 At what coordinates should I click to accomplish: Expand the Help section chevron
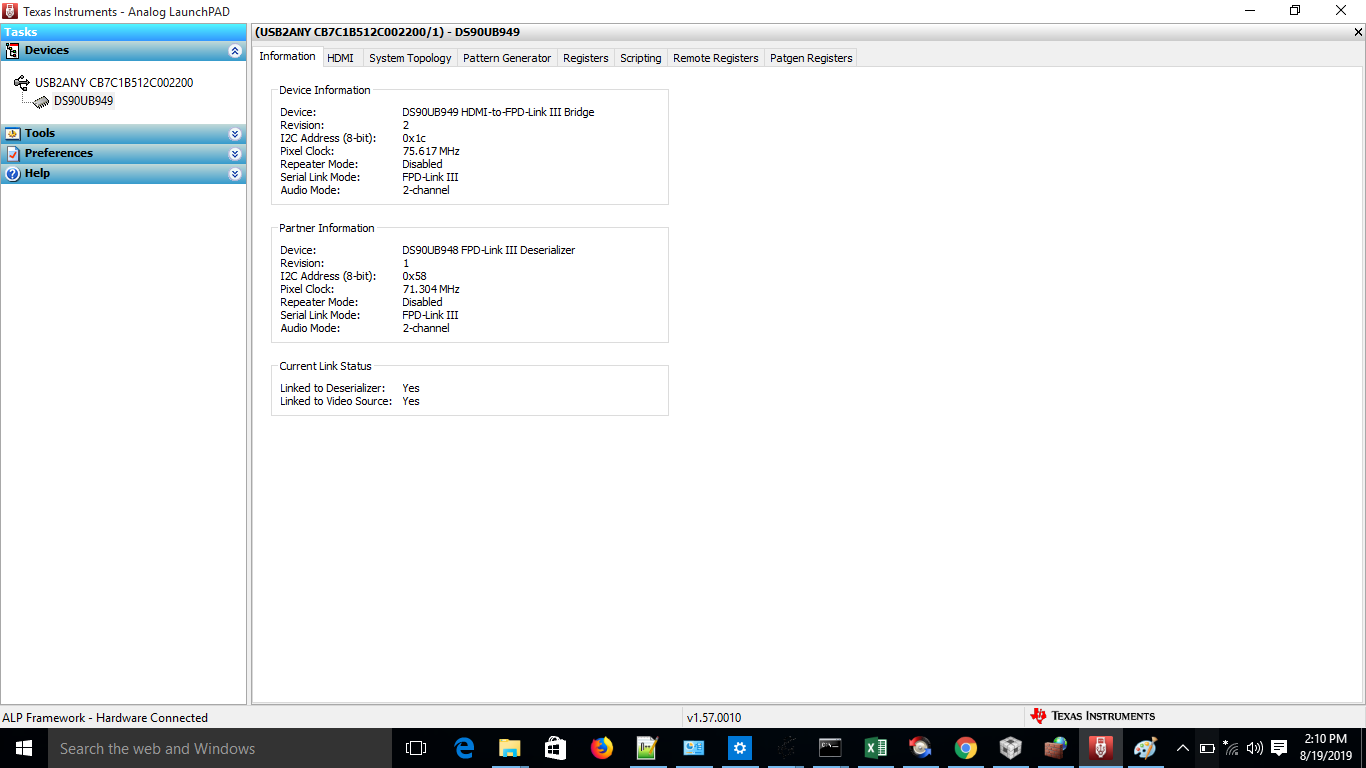(235, 174)
